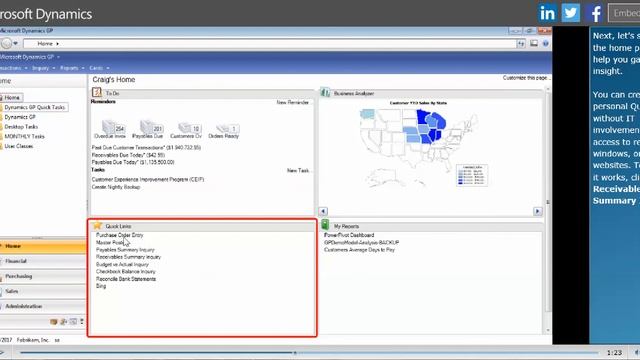Open Reconcile Bank Statements quick link
This screenshot has height=360, width=640.
[x=126, y=279]
